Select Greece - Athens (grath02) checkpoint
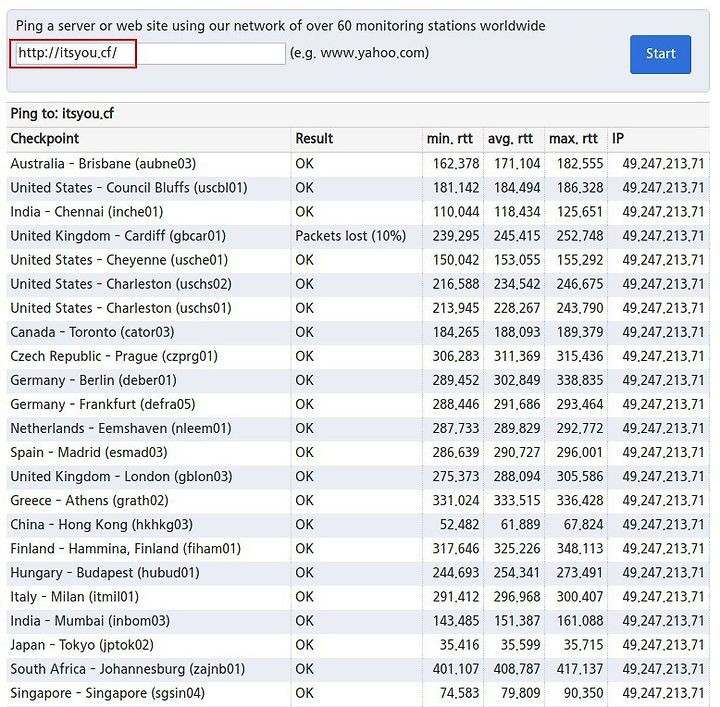Image resolution: width=720 pixels, height=707 pixels. pos(90,500)
